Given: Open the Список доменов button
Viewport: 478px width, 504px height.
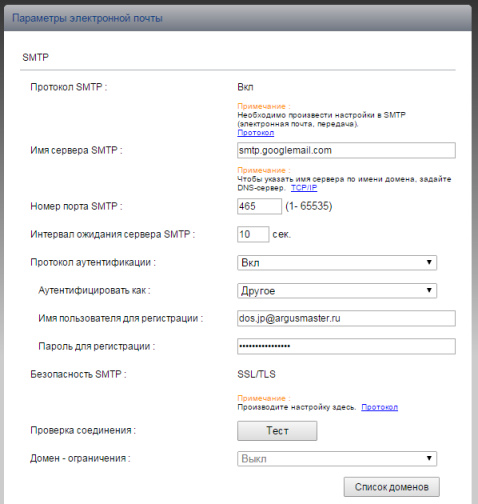Looking at the screenshot, I should point(392,487).
